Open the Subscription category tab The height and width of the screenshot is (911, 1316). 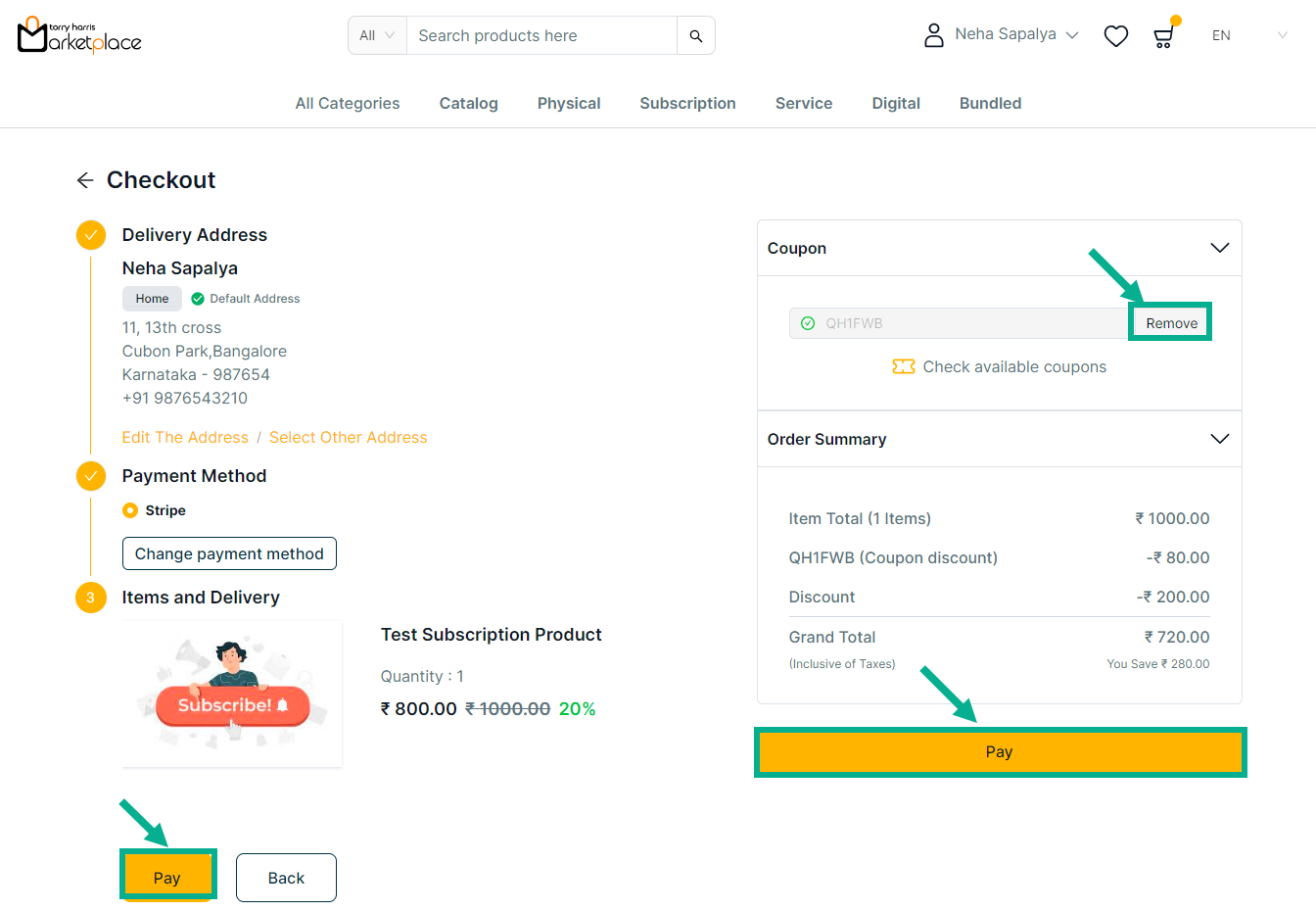point(687,104)
